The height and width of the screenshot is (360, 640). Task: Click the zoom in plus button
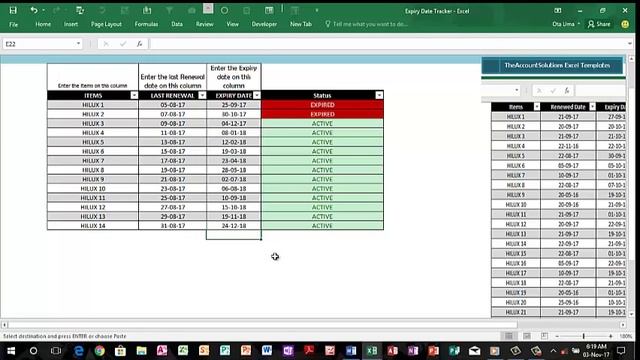[x=611, y=336]
